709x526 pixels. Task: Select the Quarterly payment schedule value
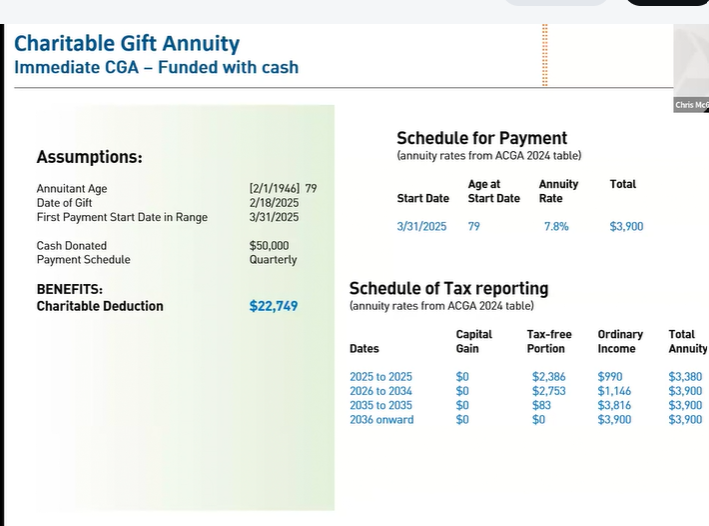273,260
